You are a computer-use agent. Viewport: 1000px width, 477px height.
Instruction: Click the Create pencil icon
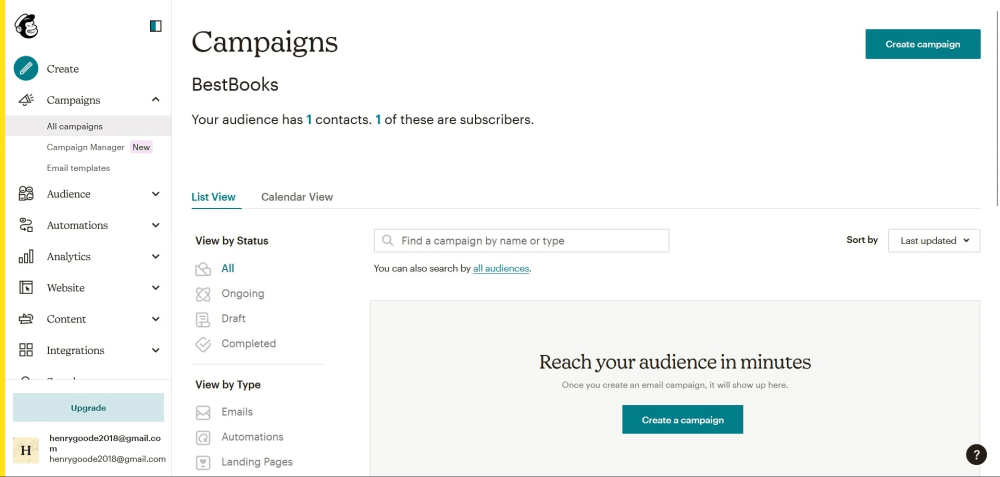coord(26,68)
